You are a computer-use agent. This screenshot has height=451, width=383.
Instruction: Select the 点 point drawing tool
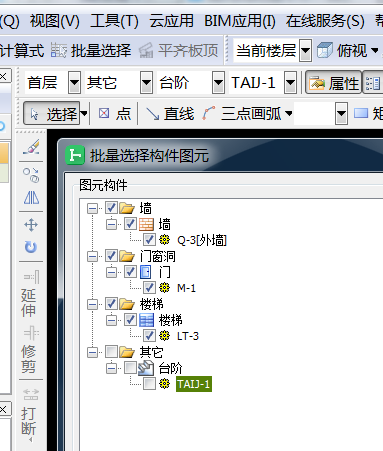click(115, 114)
